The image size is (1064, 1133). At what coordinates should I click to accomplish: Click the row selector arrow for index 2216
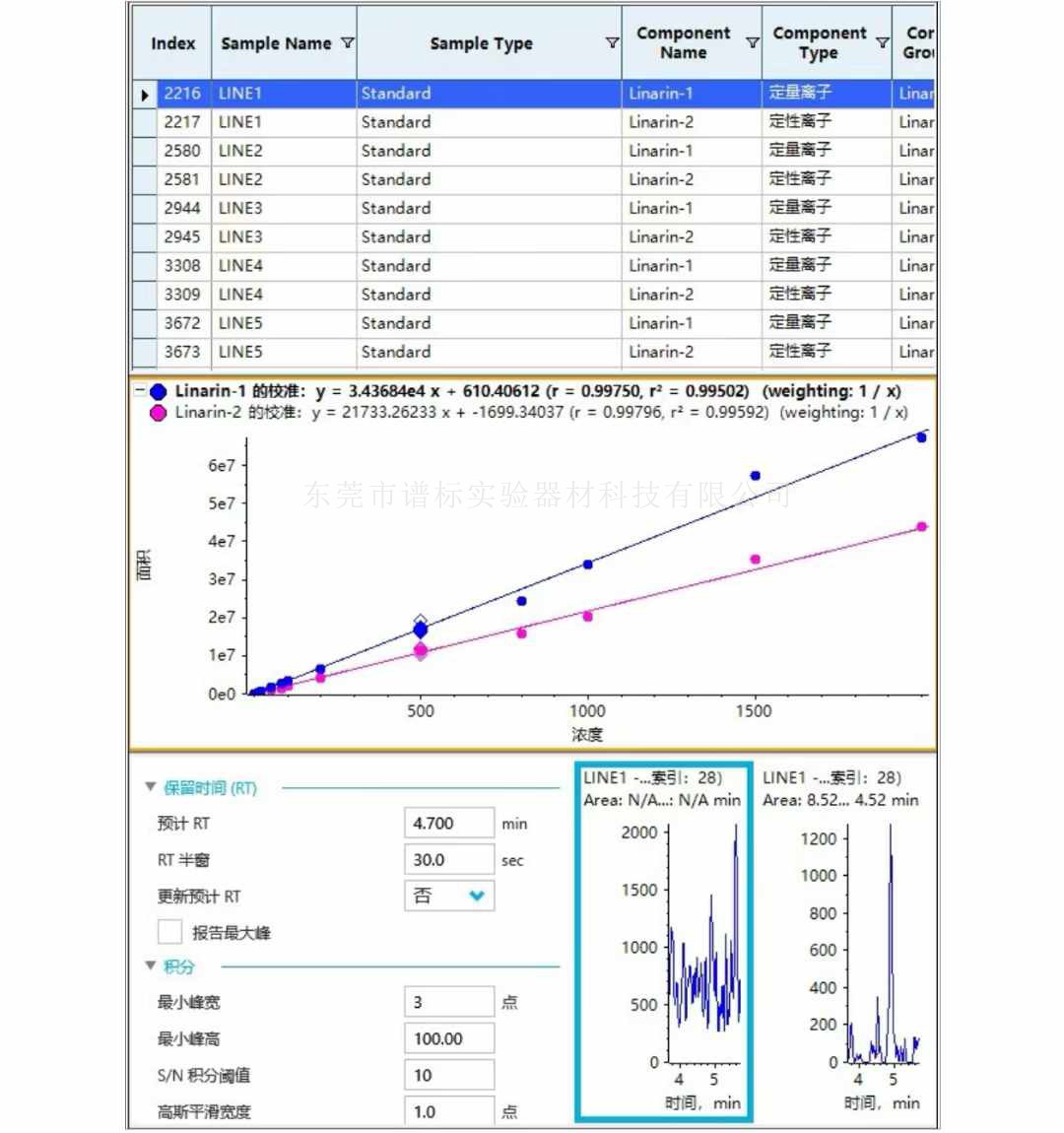145,95
